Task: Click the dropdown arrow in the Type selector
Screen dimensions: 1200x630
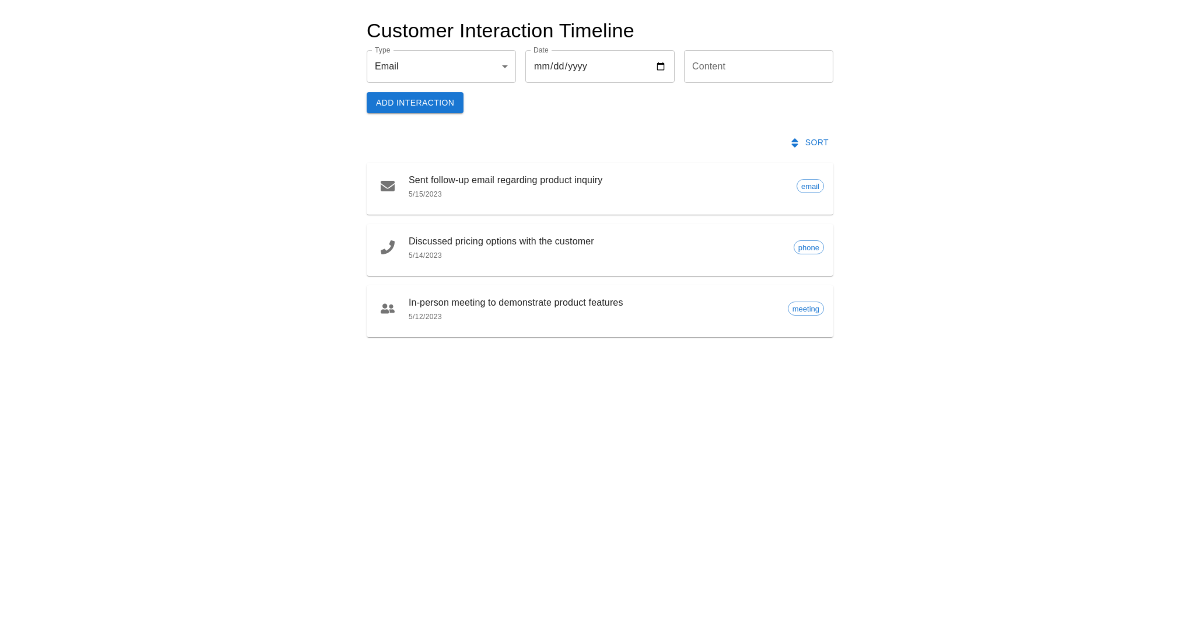Action: pyautogui.click(x=503, y=66)
